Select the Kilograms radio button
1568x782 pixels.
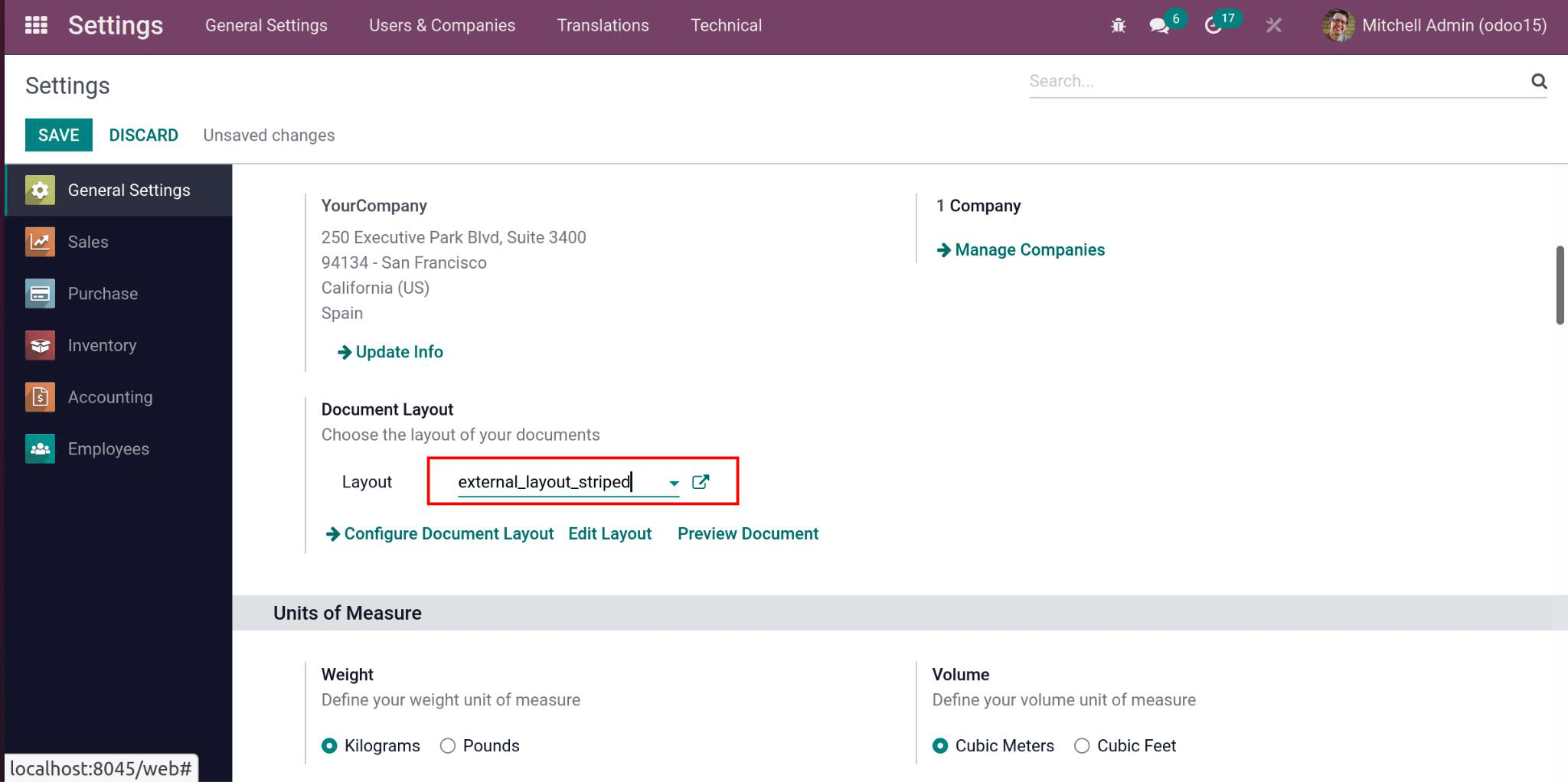pos(329,746)
